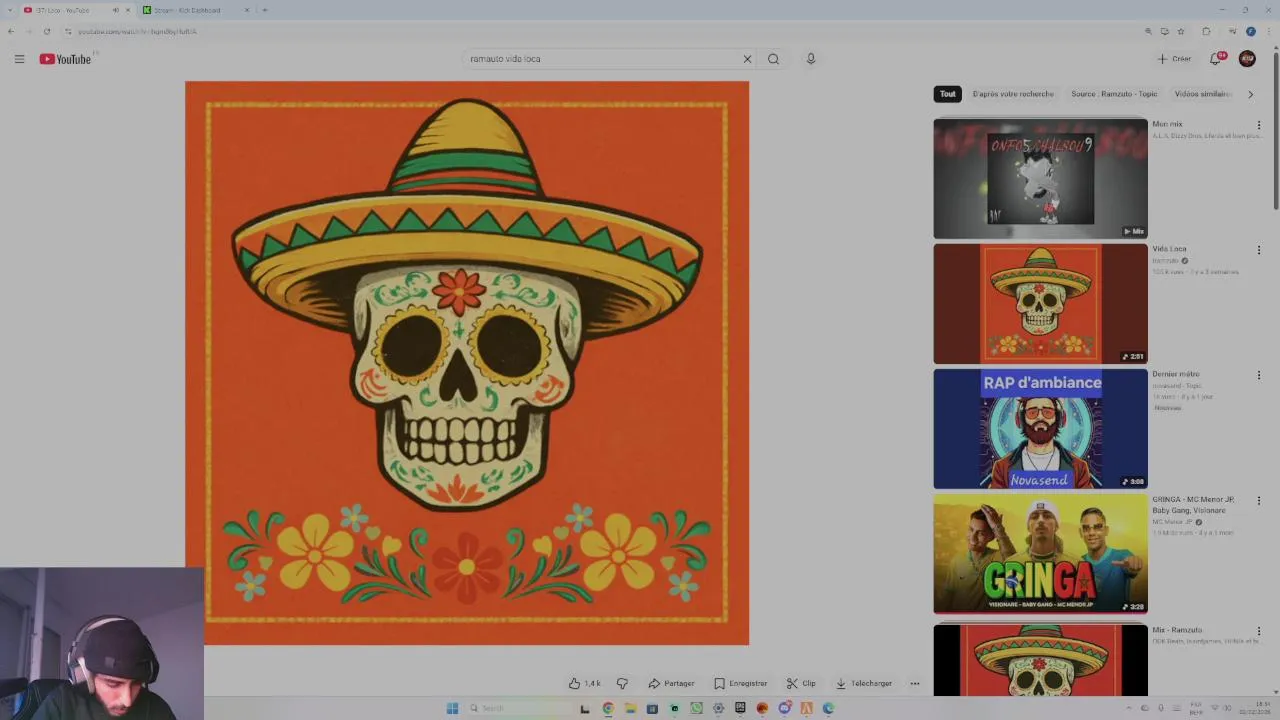
Task: Switch to the Kick Dashboard tab
Action: point(195,10)
